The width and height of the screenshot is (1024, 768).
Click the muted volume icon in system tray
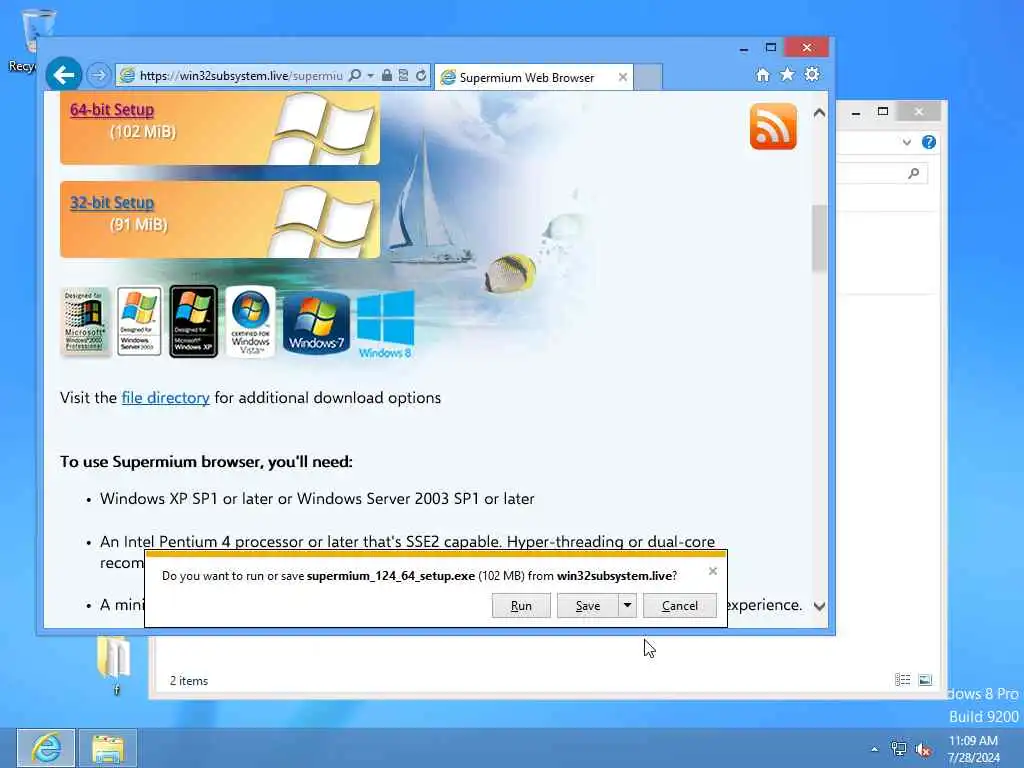tap(923, 749)
